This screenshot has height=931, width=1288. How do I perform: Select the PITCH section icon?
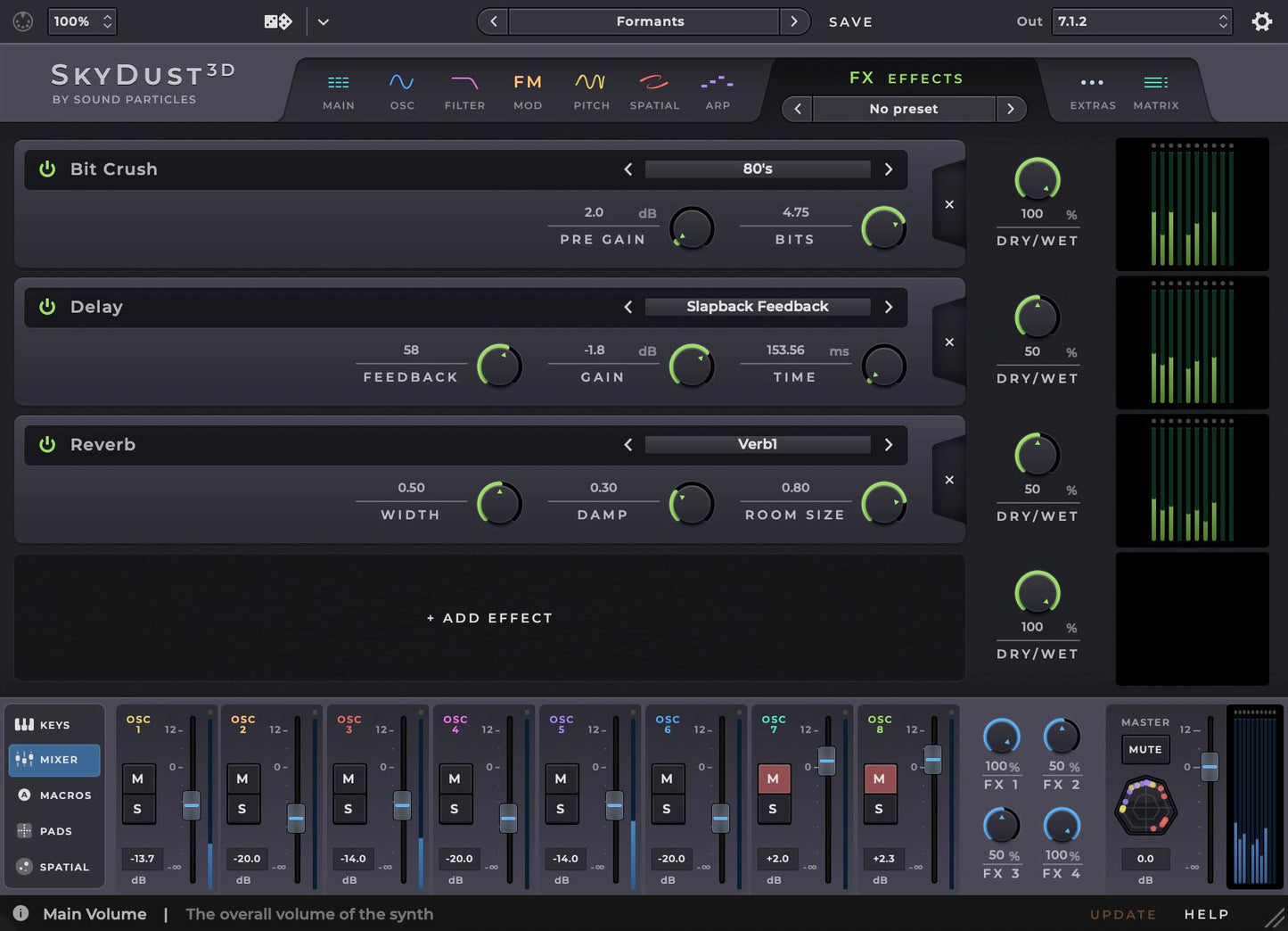(591, 89)
